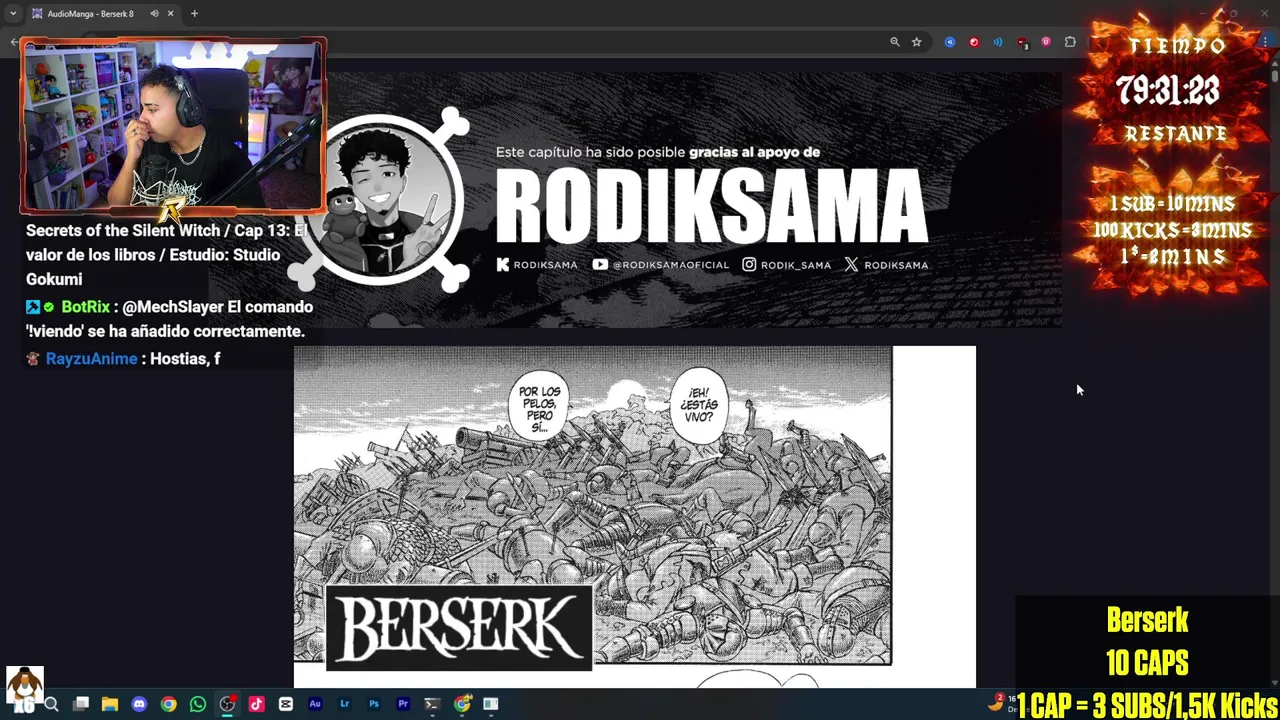Select the AudioManga - Berserk 8 tab

click(102, 13)
